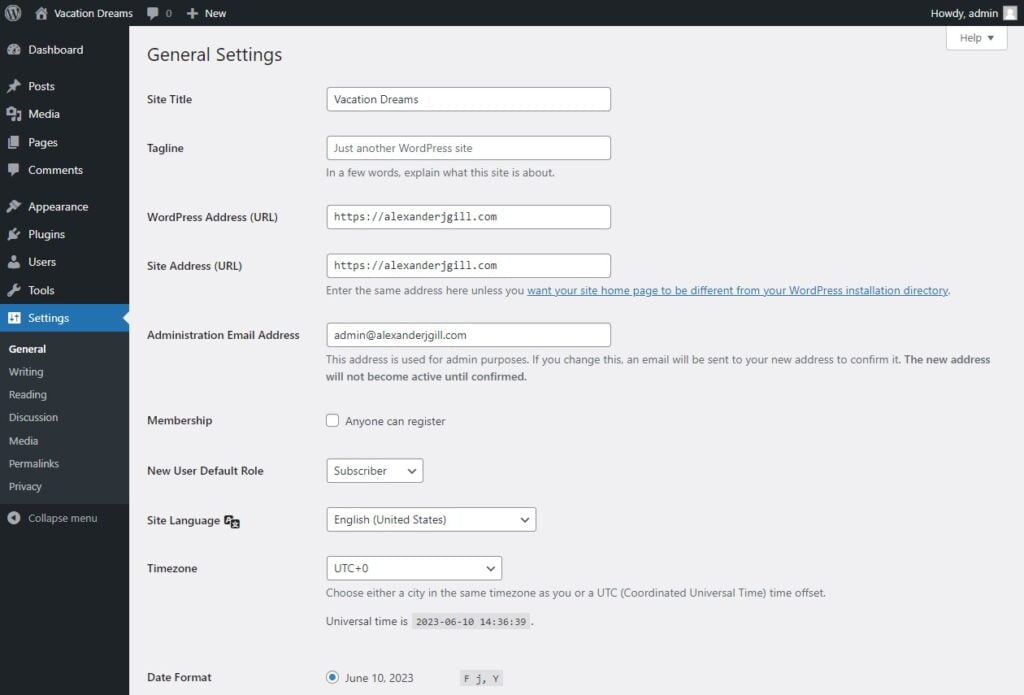Expand the Help panel tab

(x=976, y=38)
